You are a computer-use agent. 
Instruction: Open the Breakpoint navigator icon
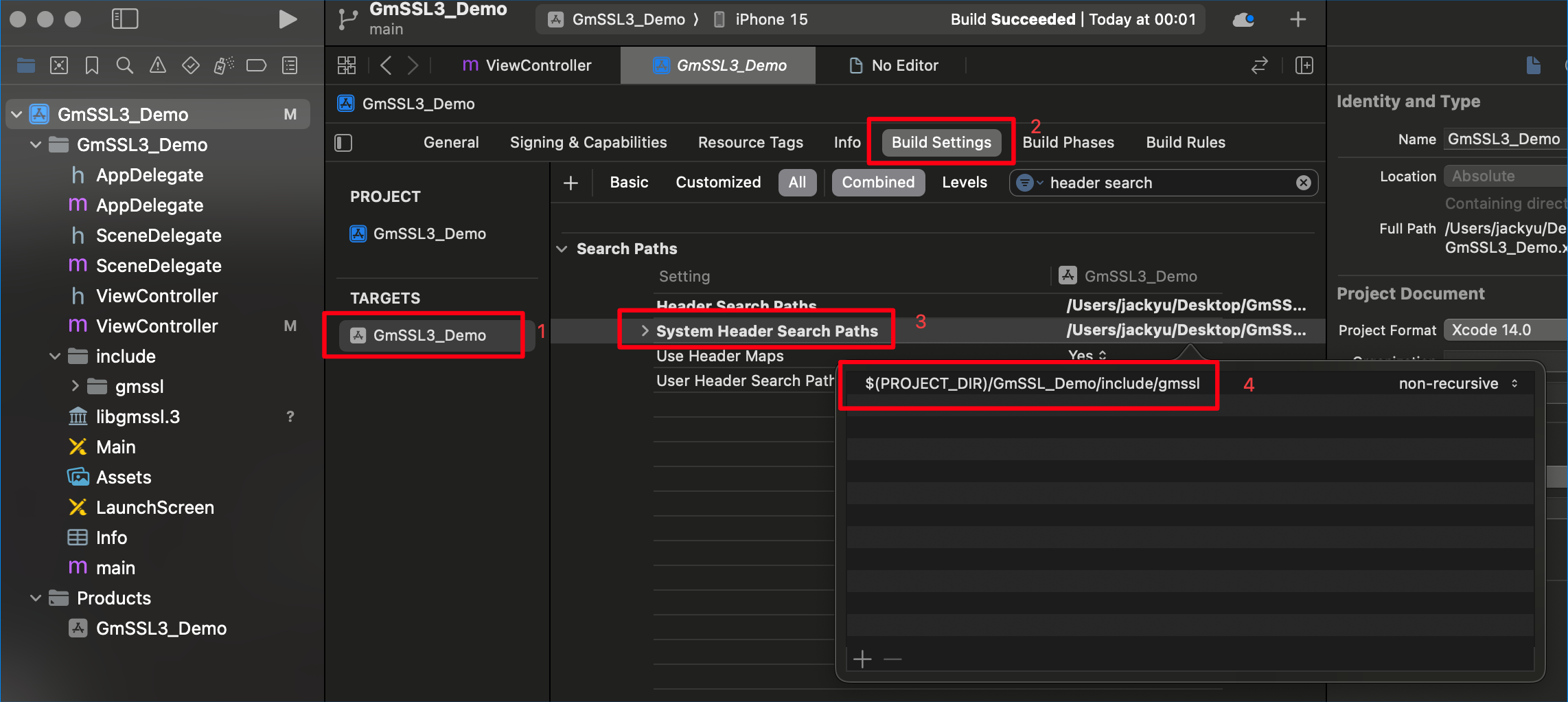pos(256,65)
